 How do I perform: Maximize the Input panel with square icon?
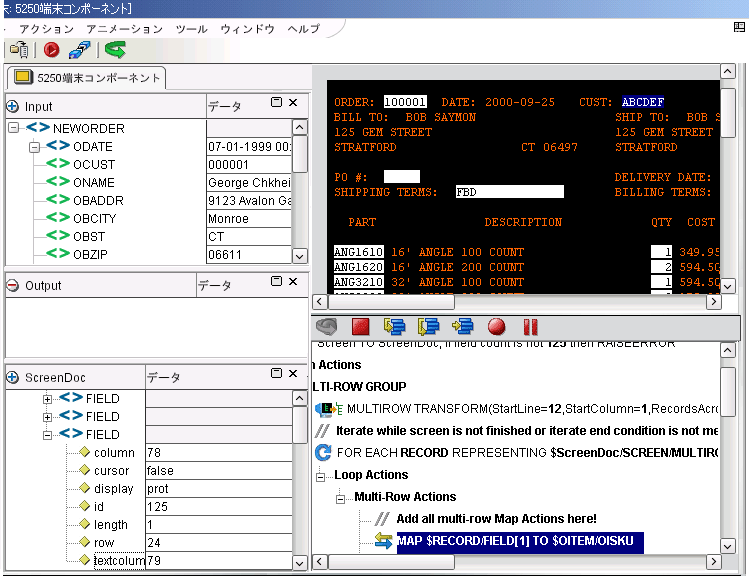tap(277, 103)
